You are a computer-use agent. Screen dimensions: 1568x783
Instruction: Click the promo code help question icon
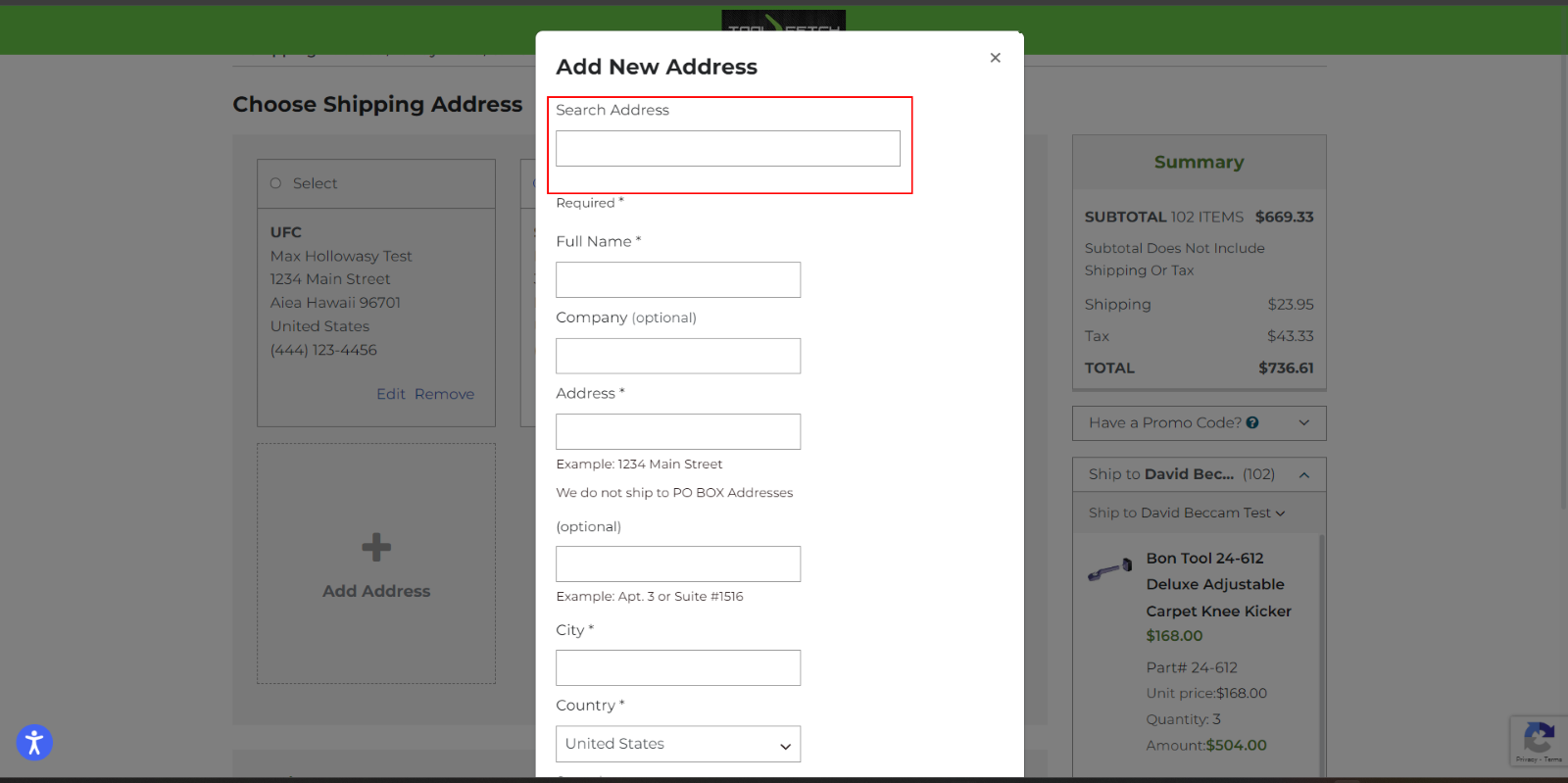coord(1252,423)
